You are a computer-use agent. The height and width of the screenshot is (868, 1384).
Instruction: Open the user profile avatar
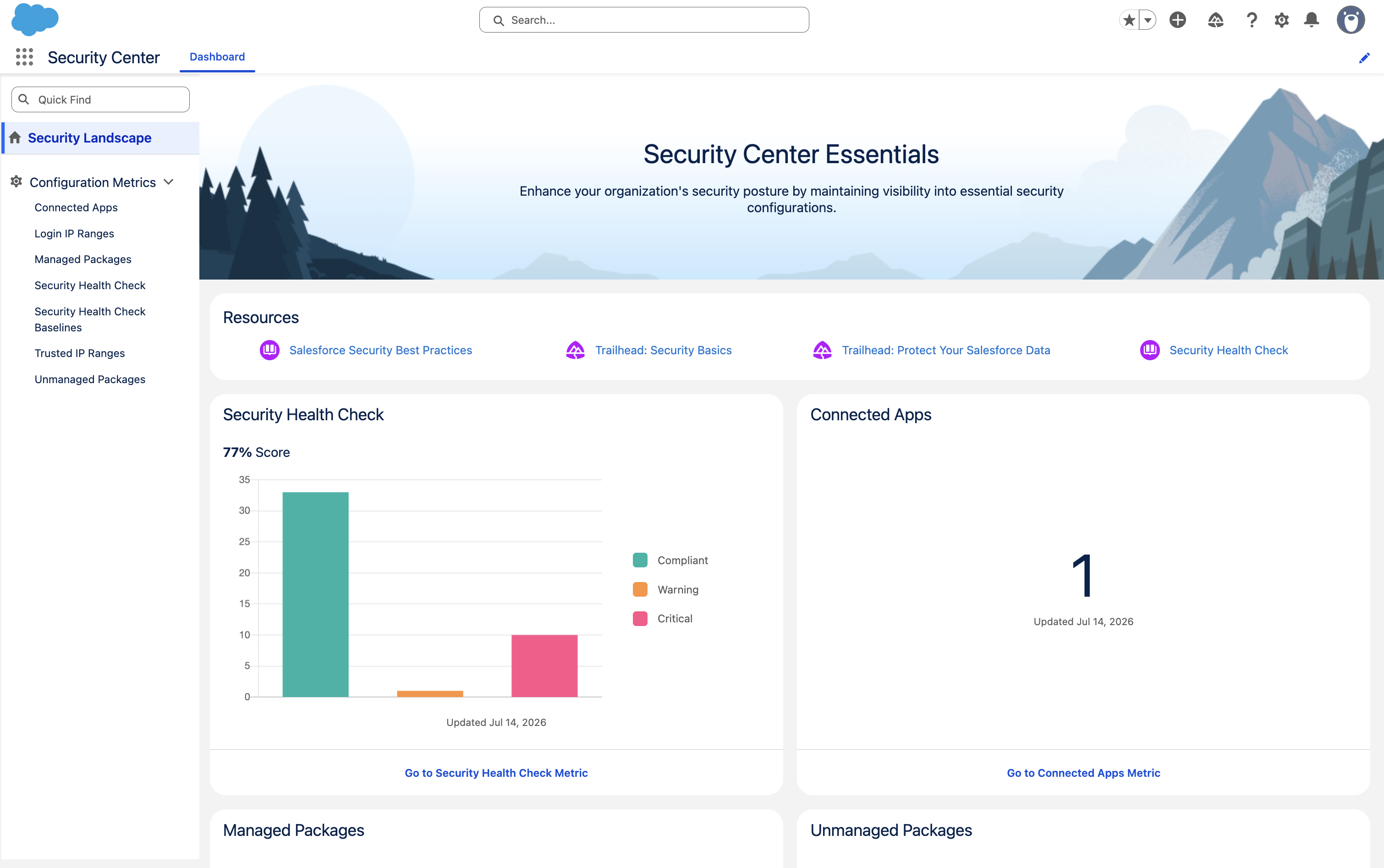point(1350,20)
